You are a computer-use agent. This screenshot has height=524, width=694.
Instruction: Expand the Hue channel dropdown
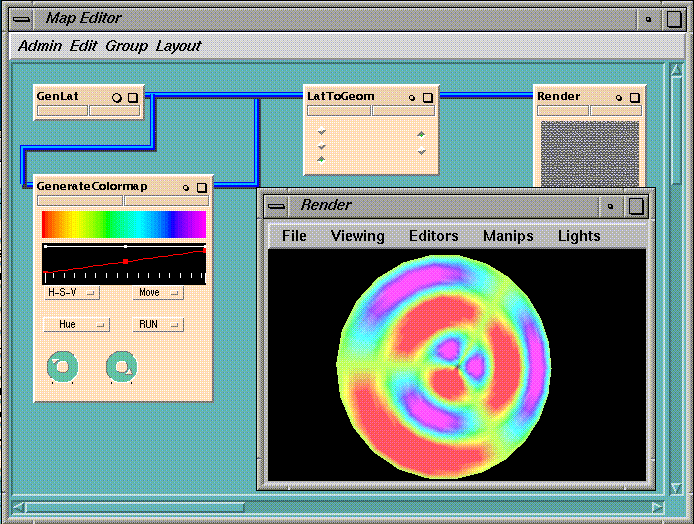pyautogui.click(x=76, y=325)
